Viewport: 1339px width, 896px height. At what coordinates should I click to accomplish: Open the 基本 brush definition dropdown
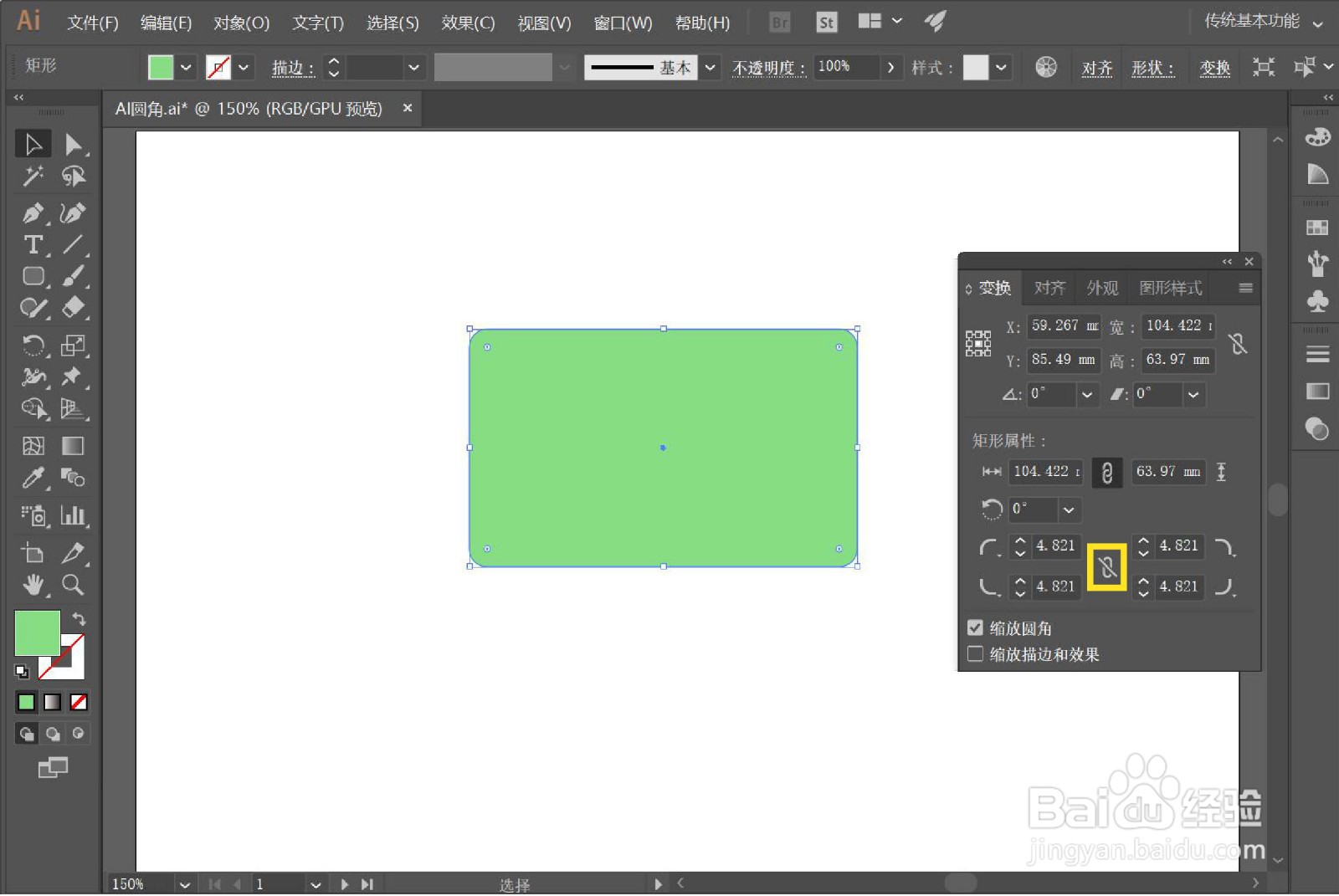(710, 67)
